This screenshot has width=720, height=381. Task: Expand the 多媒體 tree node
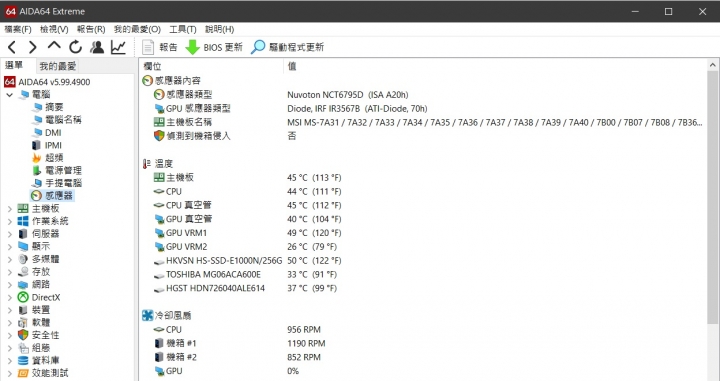coord(10,259)
